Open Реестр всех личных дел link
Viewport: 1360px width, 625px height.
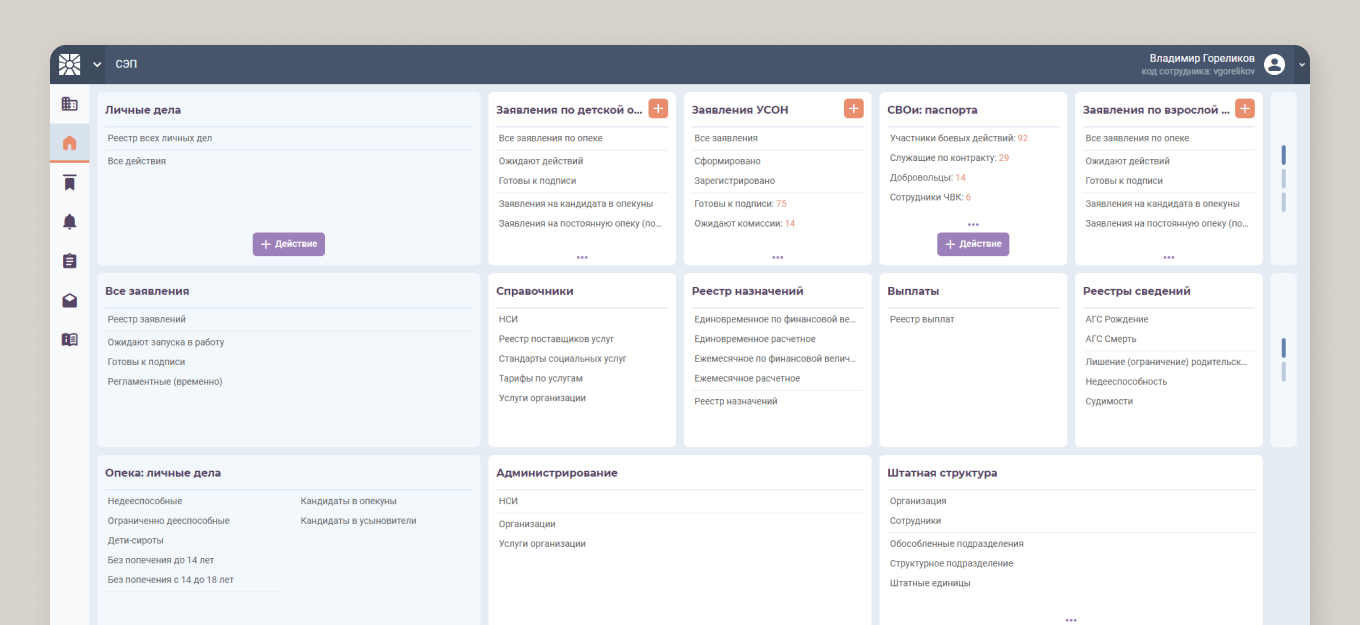click(x=160, y=138)
